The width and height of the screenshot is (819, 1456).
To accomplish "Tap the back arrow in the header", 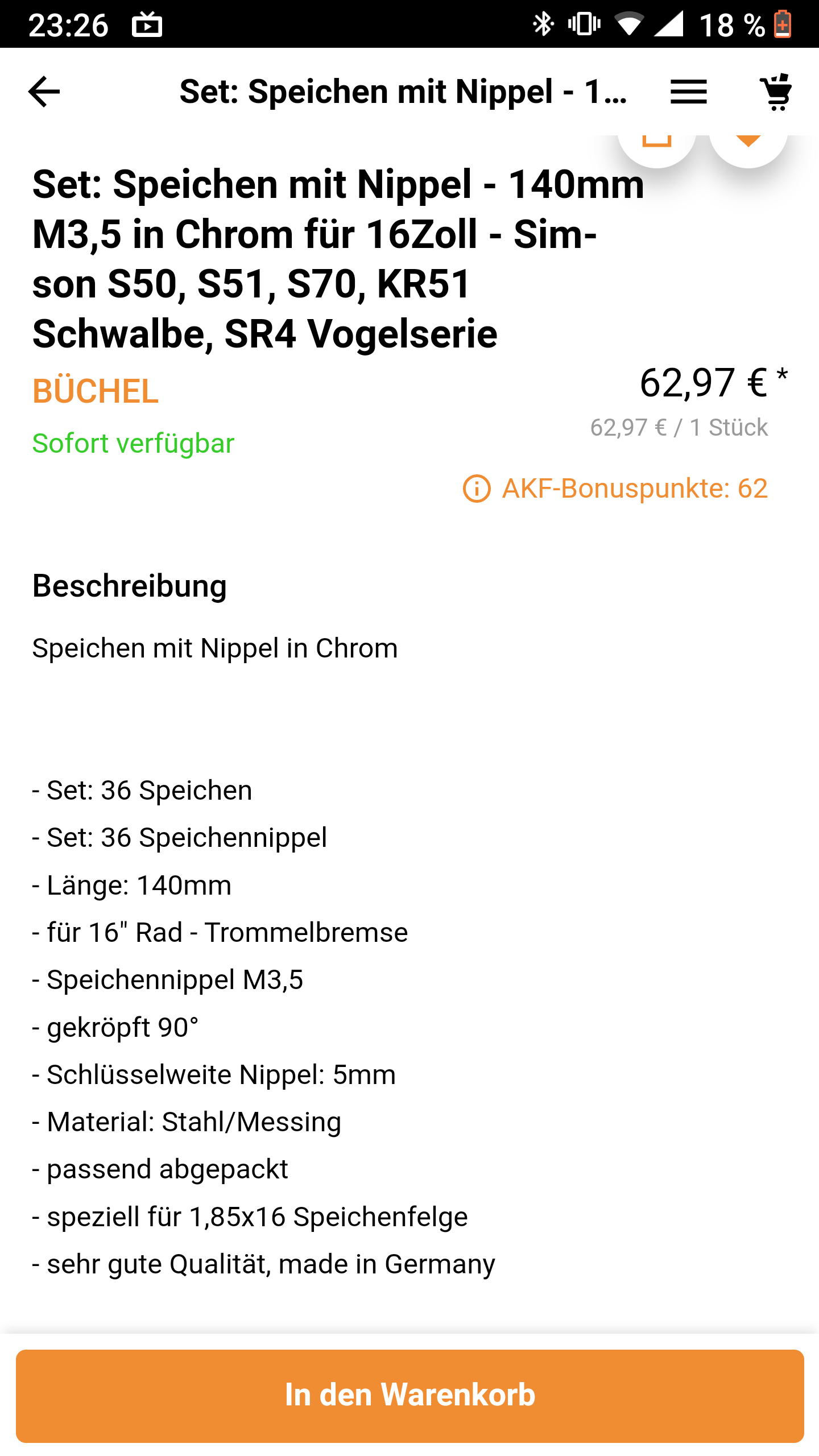I will click(x=44, y=92).
